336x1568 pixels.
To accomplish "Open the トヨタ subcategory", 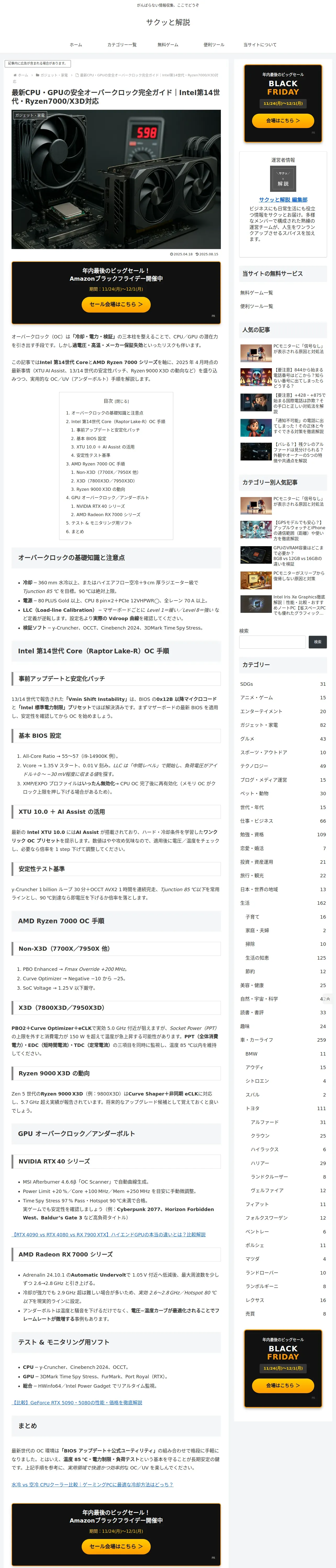I will pyautogui.click(x=285, y=1108).
